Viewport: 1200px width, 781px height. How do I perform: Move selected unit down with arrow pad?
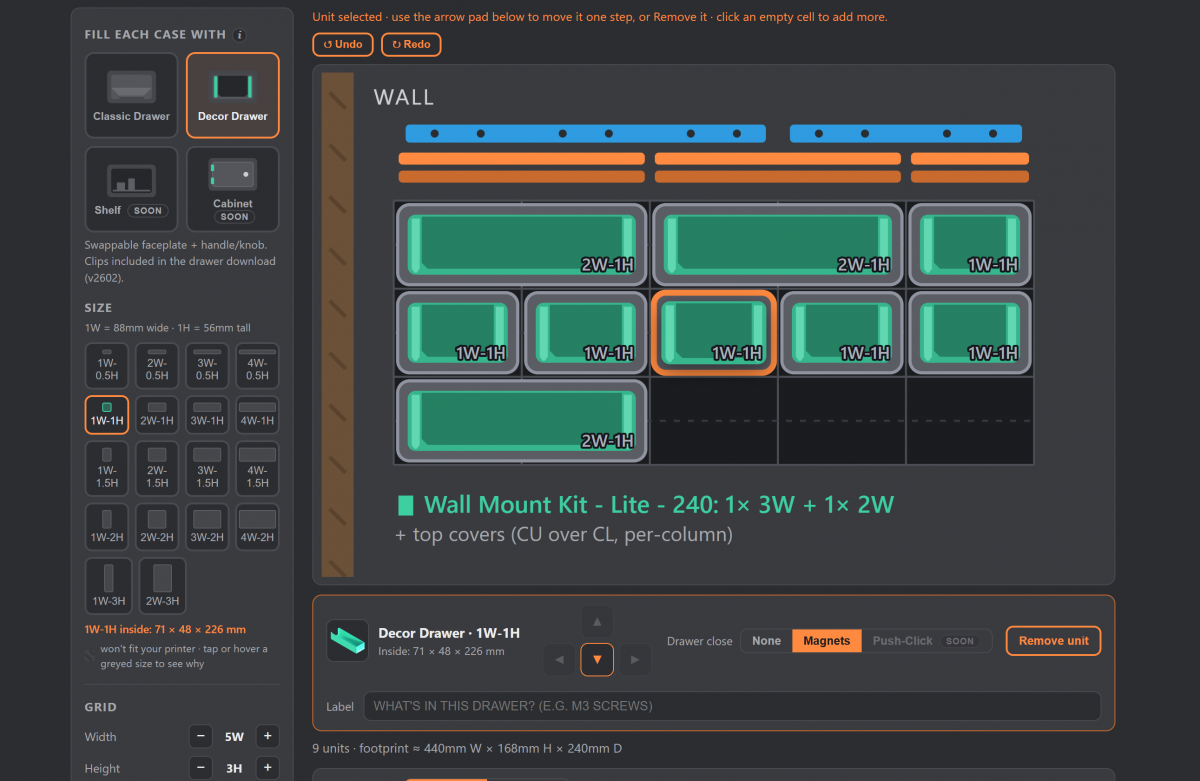click(597, 660)
